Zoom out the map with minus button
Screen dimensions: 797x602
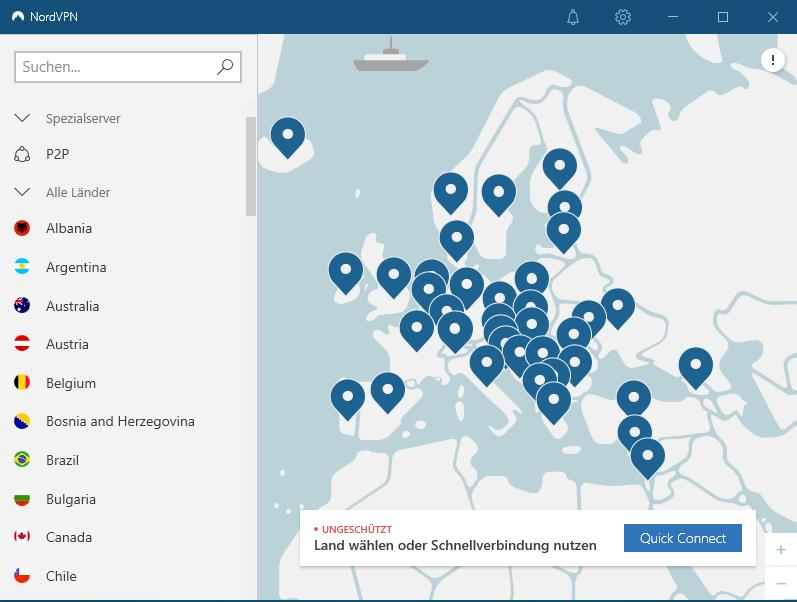tap(781, 583)
